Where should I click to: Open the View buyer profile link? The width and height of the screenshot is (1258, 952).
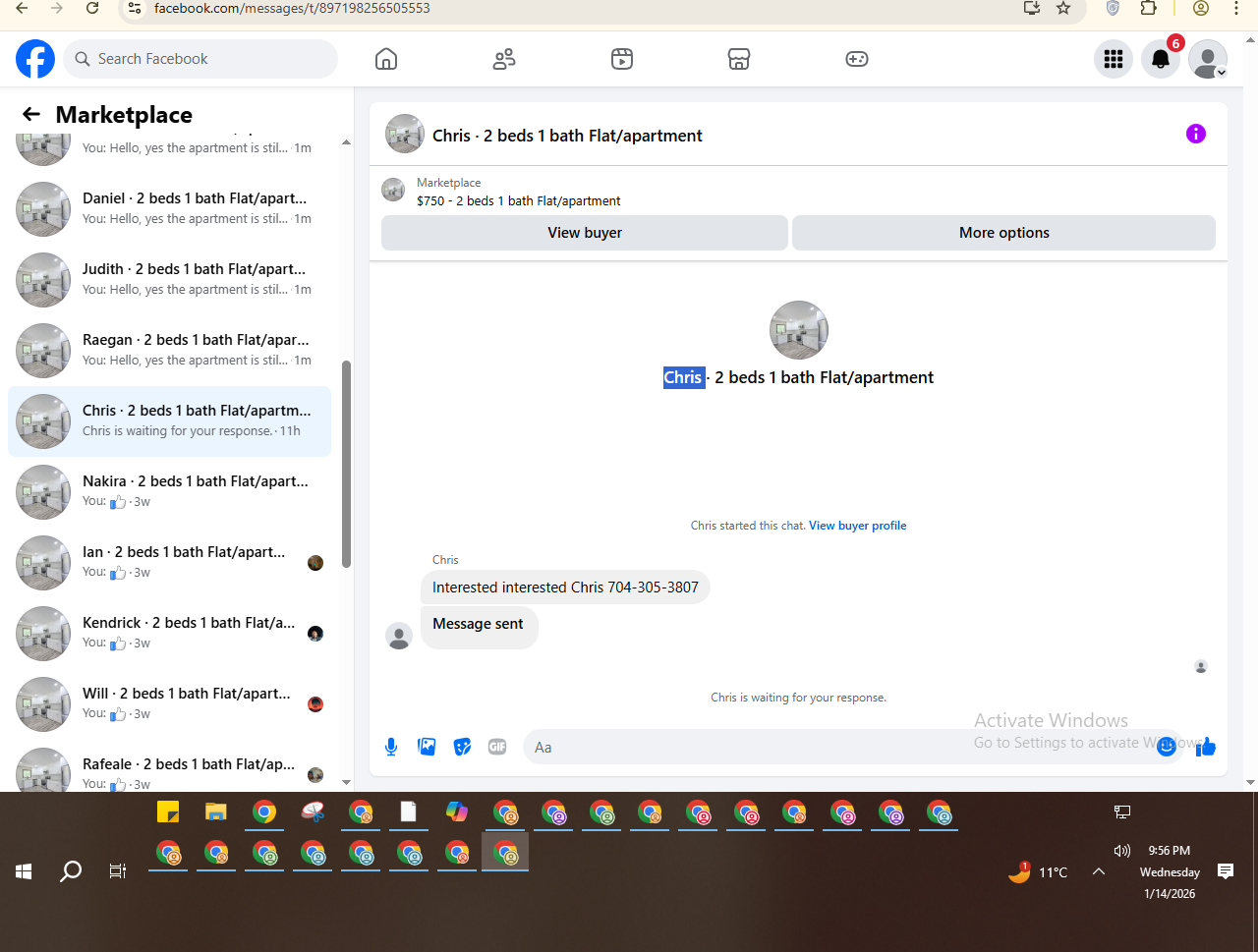tap(858, 526)
